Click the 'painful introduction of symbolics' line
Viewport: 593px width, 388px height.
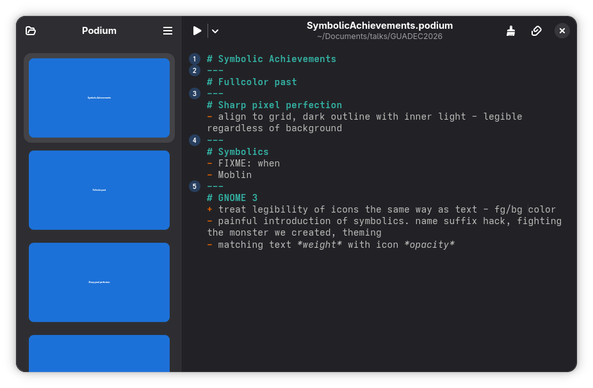point(384,221)
